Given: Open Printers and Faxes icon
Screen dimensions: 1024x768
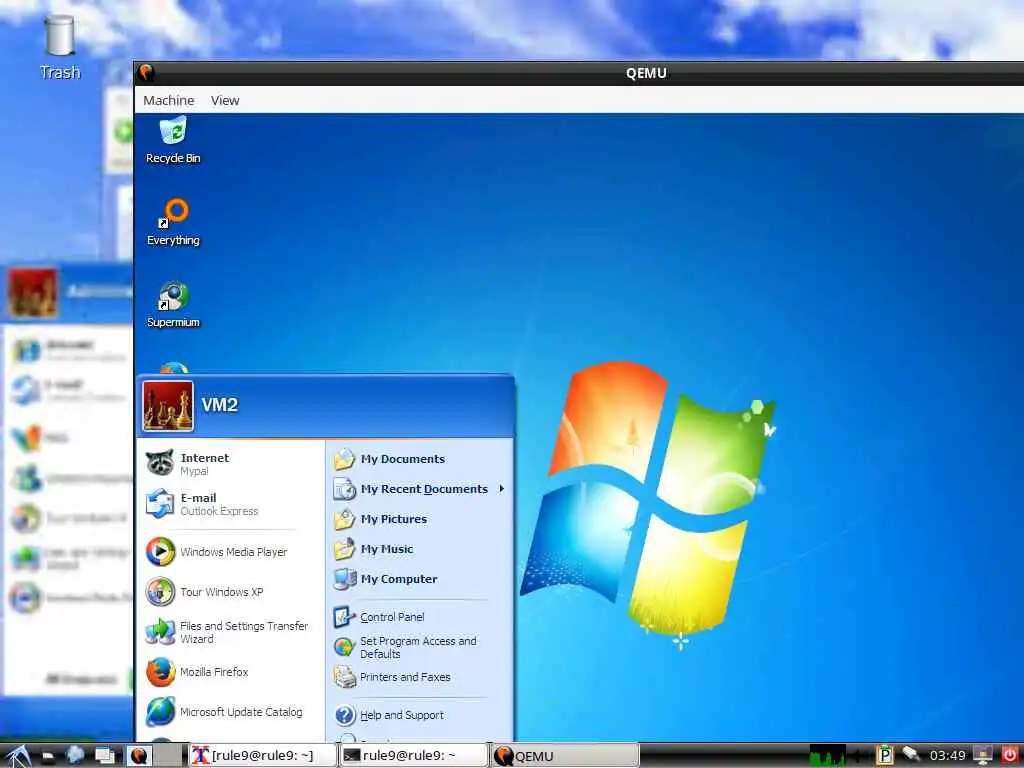Looking at the screenshot, I should click(x=344, y=677).
